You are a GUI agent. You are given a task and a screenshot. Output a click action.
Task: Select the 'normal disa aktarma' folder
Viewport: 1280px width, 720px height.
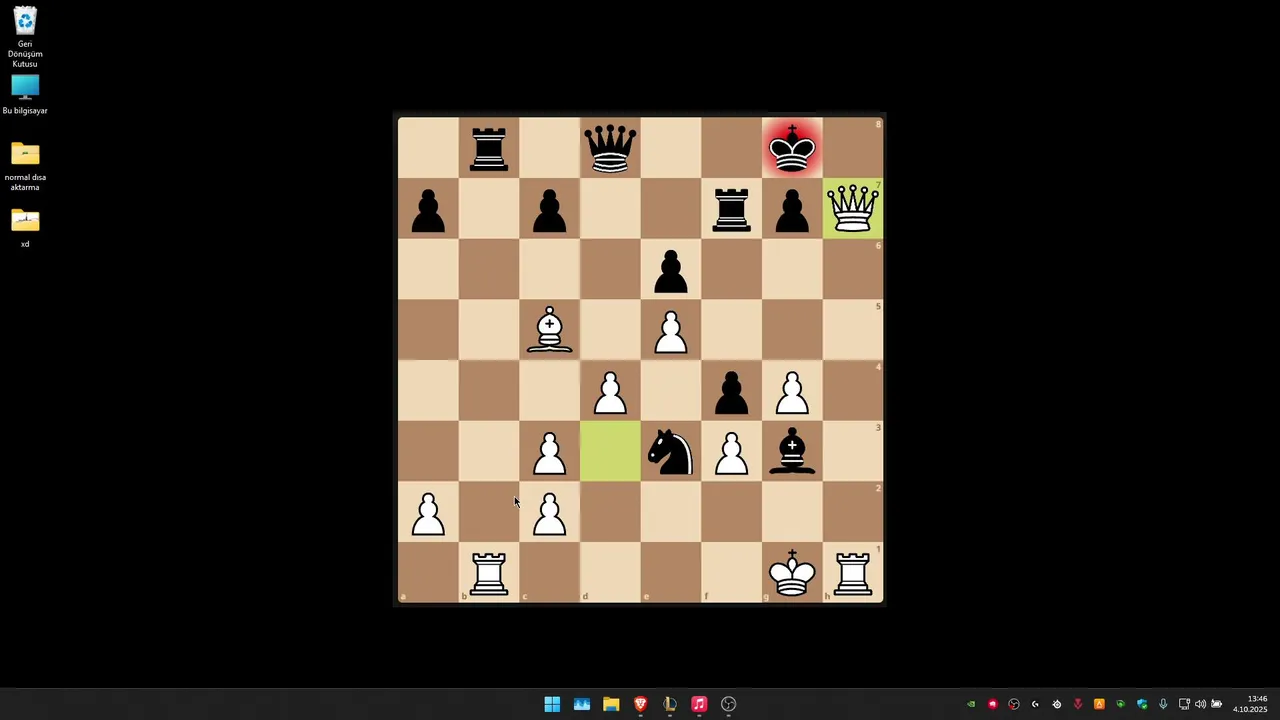coord(25,166)
